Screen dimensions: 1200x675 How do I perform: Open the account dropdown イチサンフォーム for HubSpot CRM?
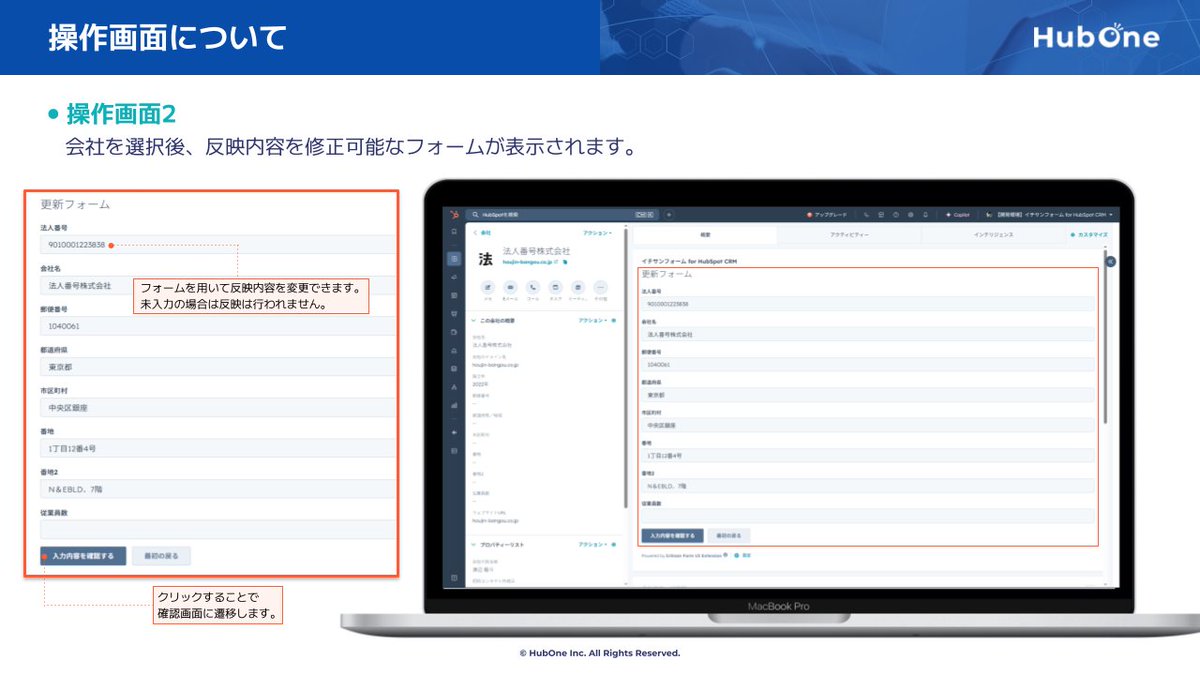click(x=1049, y=214)
